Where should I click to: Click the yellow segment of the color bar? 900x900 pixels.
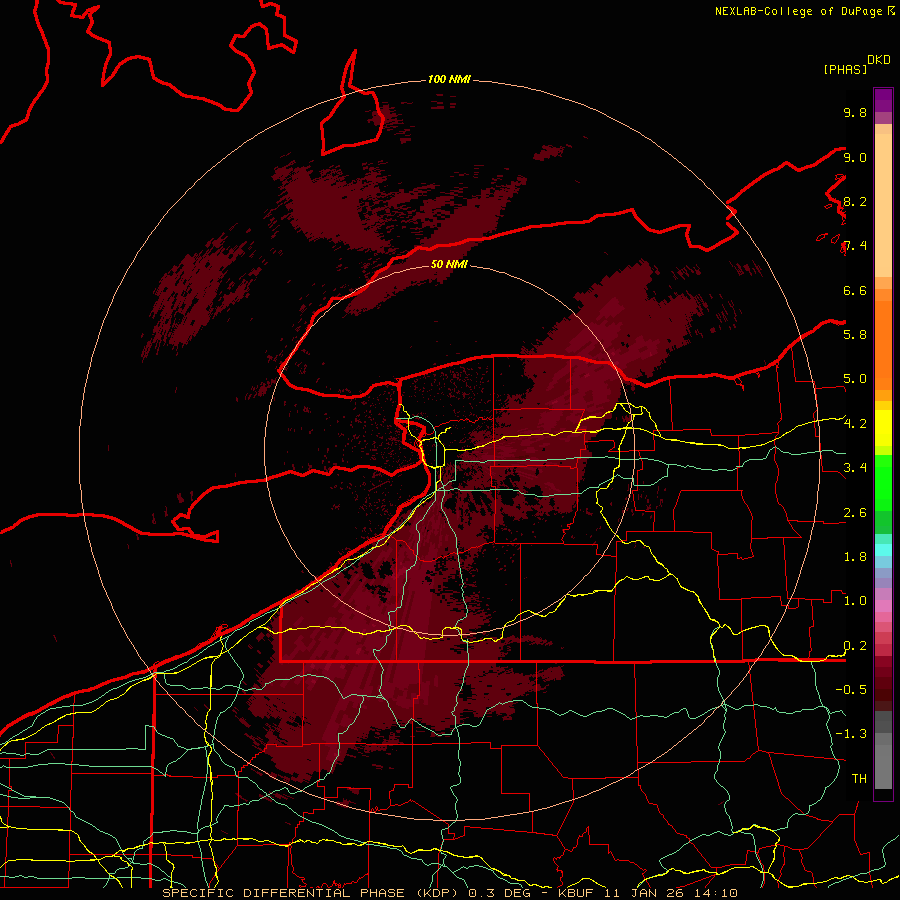tap(883, 428)
